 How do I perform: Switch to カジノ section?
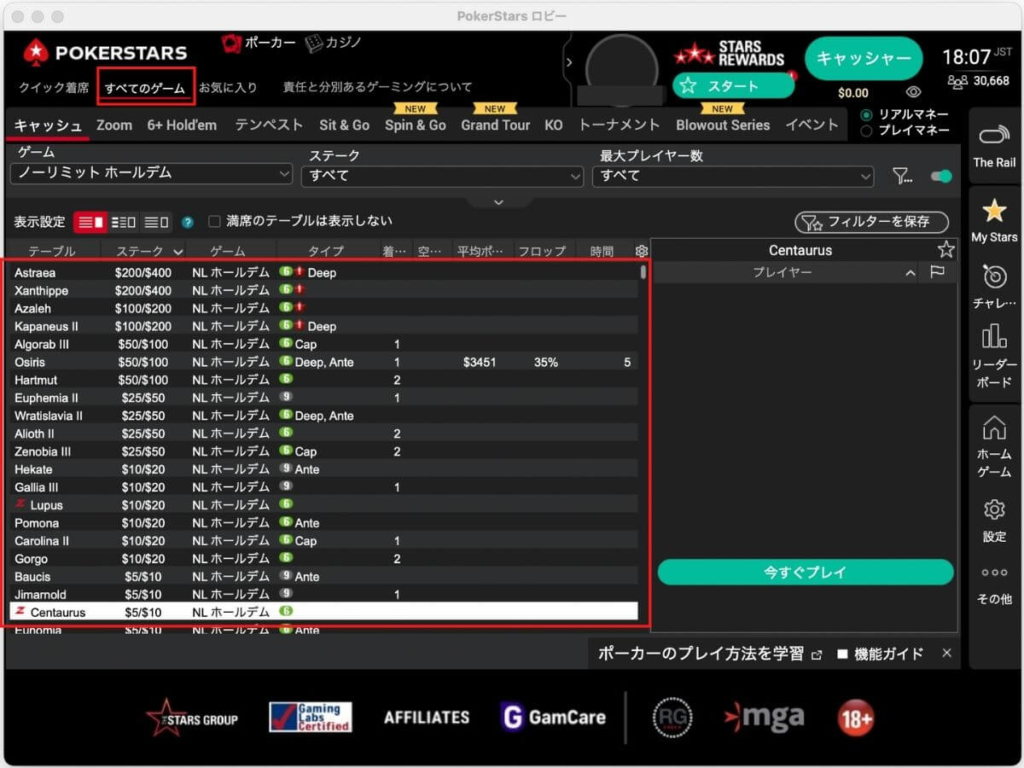[x=333, y=43]
